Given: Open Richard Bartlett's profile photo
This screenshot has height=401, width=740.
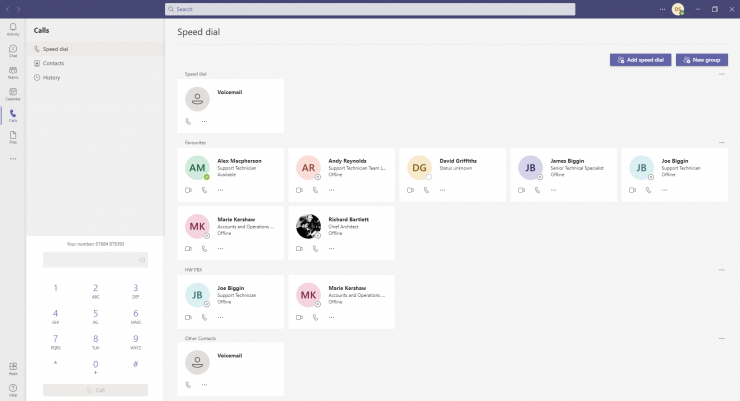Looking at the screenshot, I should coord(309,226).
